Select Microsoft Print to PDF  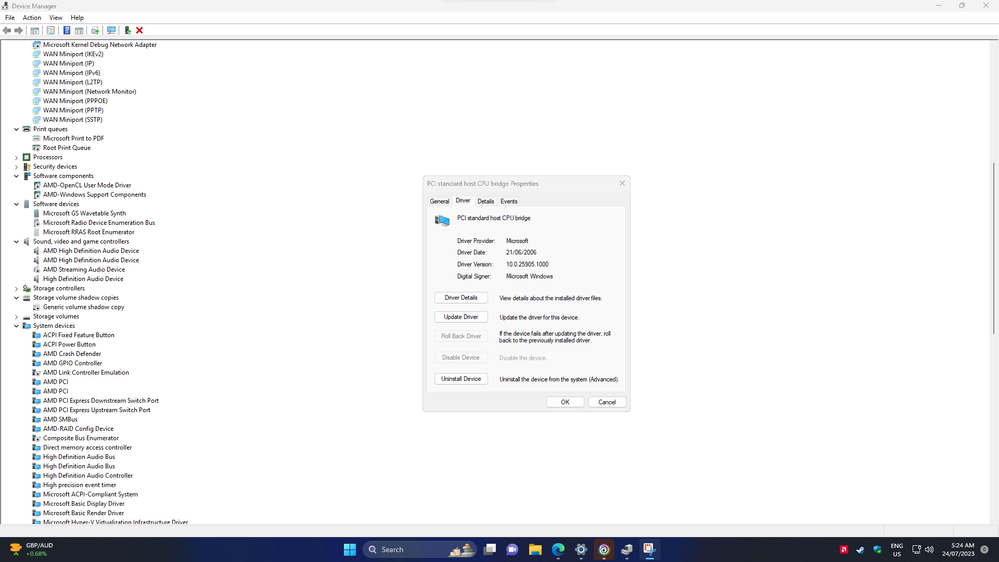coord(73,138)
